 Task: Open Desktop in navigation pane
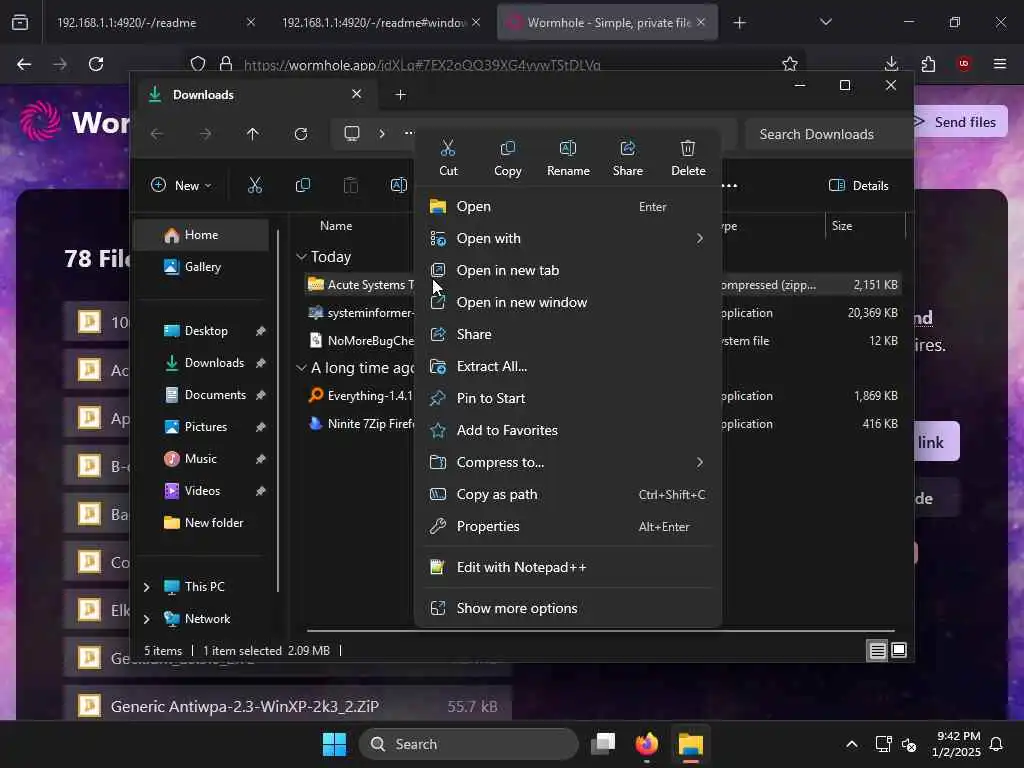(x=201, y=331)
